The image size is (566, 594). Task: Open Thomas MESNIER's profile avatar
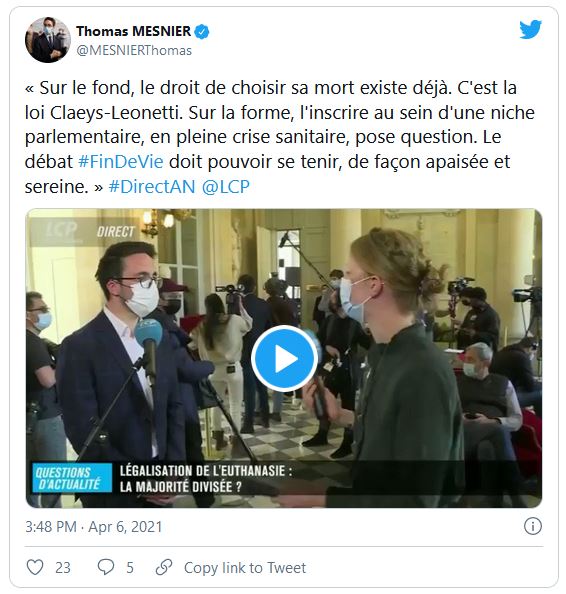click(x=48, y=40)
